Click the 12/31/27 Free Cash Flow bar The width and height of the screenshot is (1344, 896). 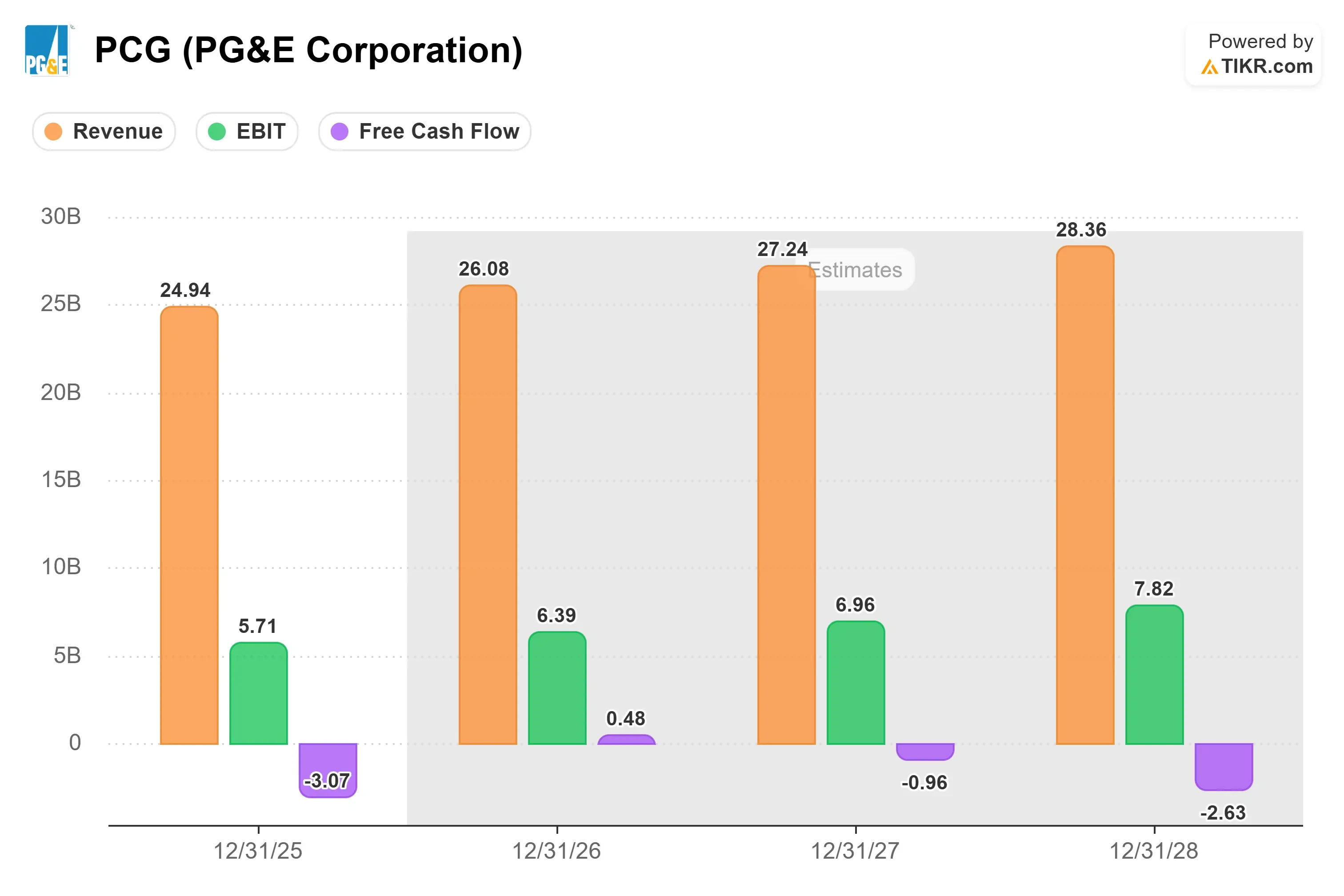click(x=925, y=752)
